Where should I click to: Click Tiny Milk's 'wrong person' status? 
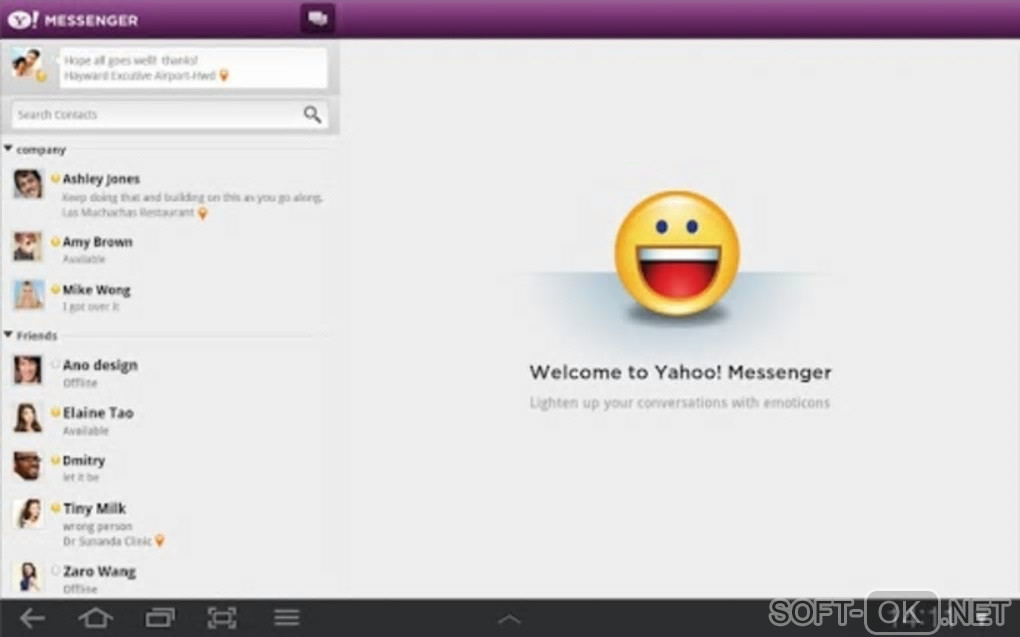pos(98,526)
